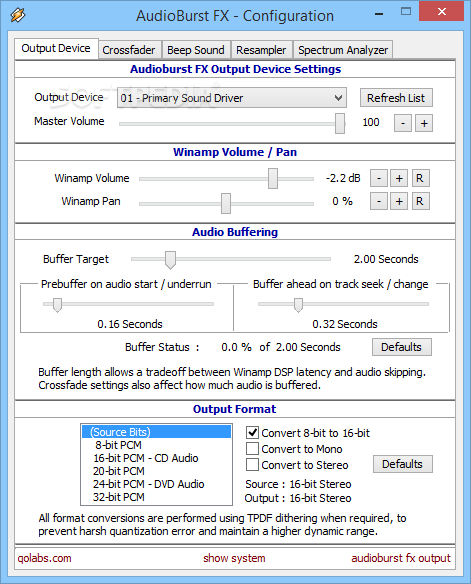This screenshot has width=471, height=584.
Task: Click the show system link
Action: click(x=234, y=558)
